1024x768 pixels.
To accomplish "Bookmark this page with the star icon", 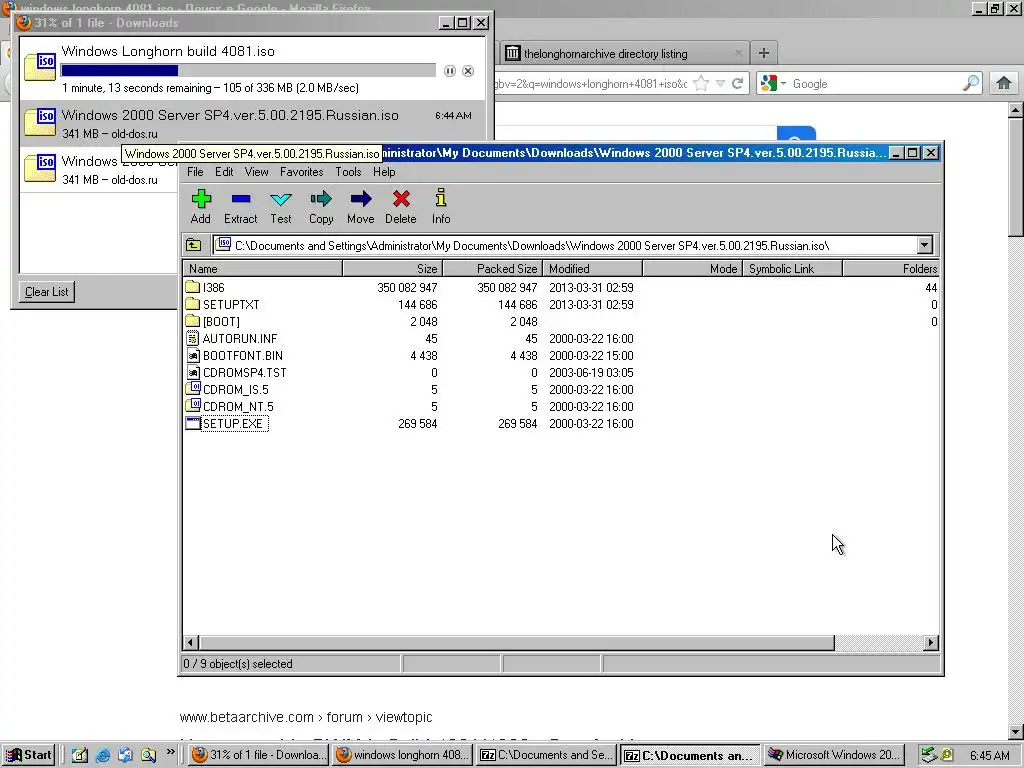I will pyautogui.click(x=701, y=84).
